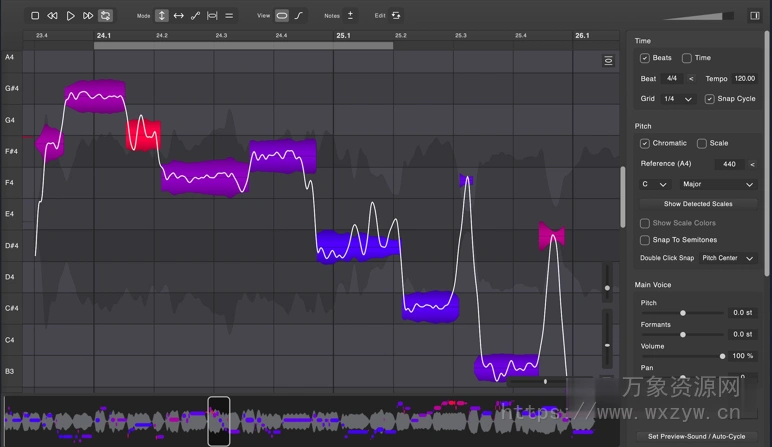Image resolution: width=772 pixels, height=447 pixels.
Task: Select the red note blob at G4
Action: pyautogui.click(x=143, y=135)
